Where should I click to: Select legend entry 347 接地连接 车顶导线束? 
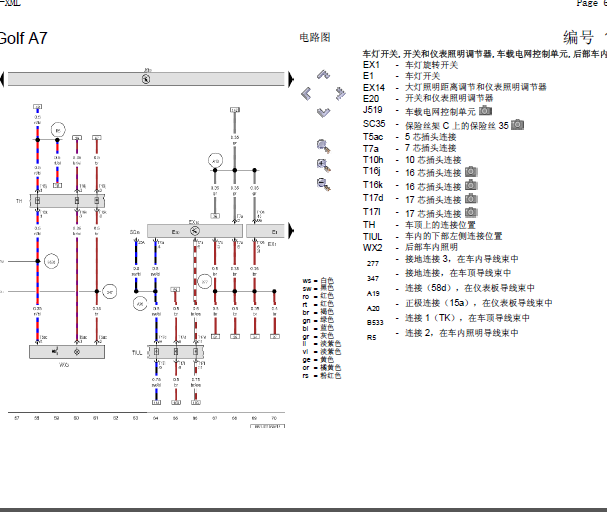click(x=439, y=274)
